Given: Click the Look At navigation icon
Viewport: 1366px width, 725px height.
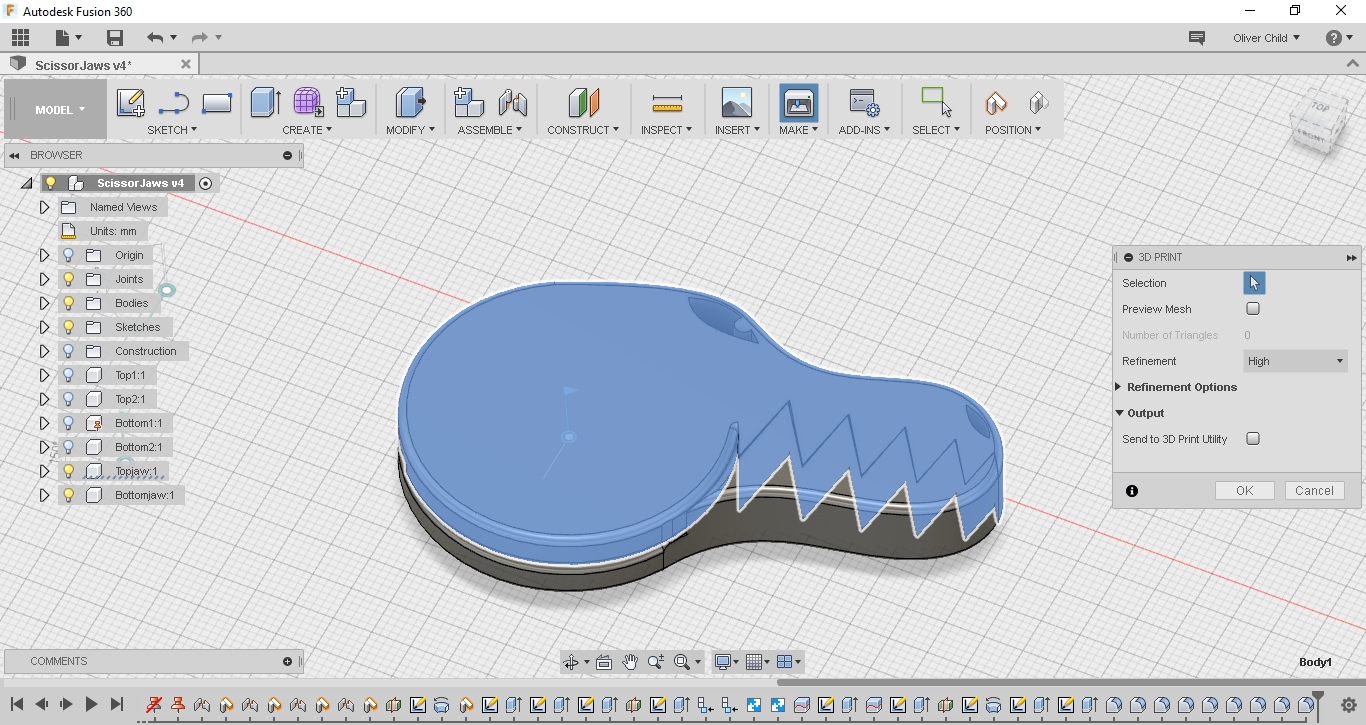Looking at the screenshot, I should point(604,662).
